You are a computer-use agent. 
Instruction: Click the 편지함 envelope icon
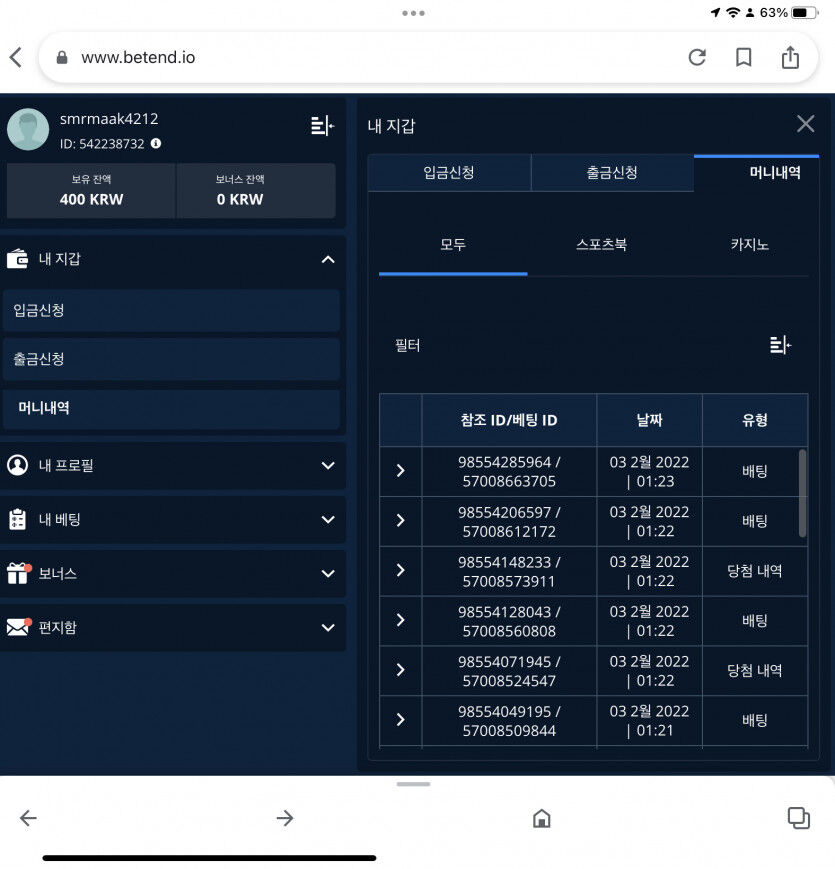[x=18, y=627]
